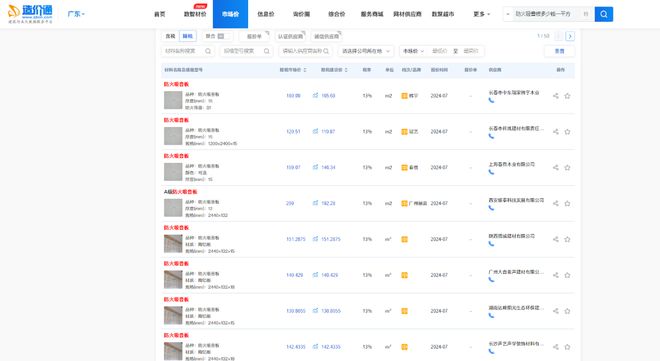Click maximum price range input

point(471,51)
